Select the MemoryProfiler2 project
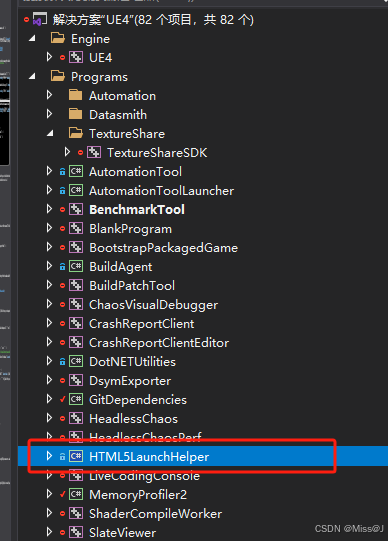388x541 pixels. click(x=138, y=494)
